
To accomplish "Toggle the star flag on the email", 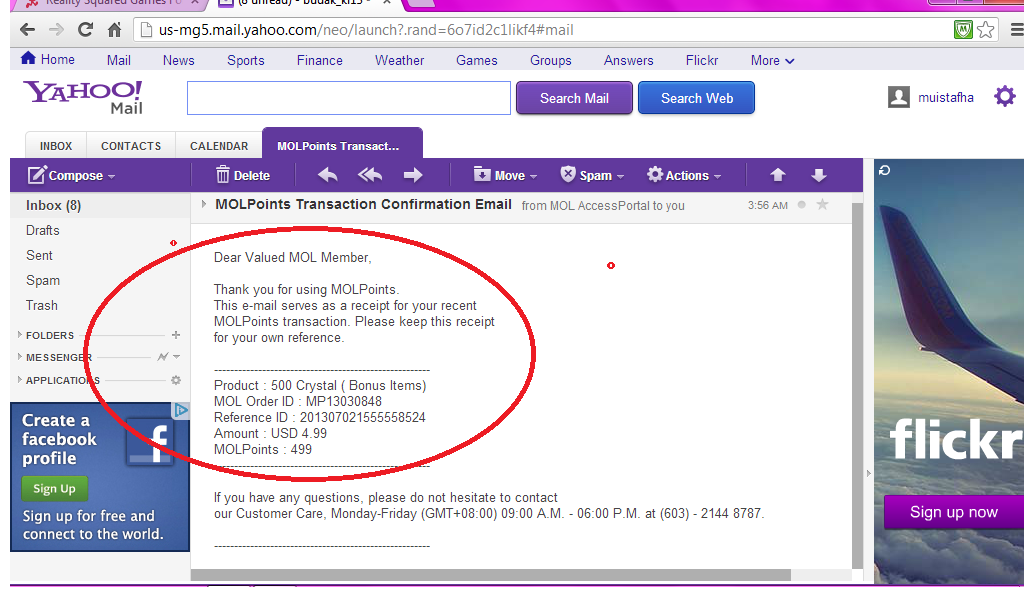I will tap(823, 205).
